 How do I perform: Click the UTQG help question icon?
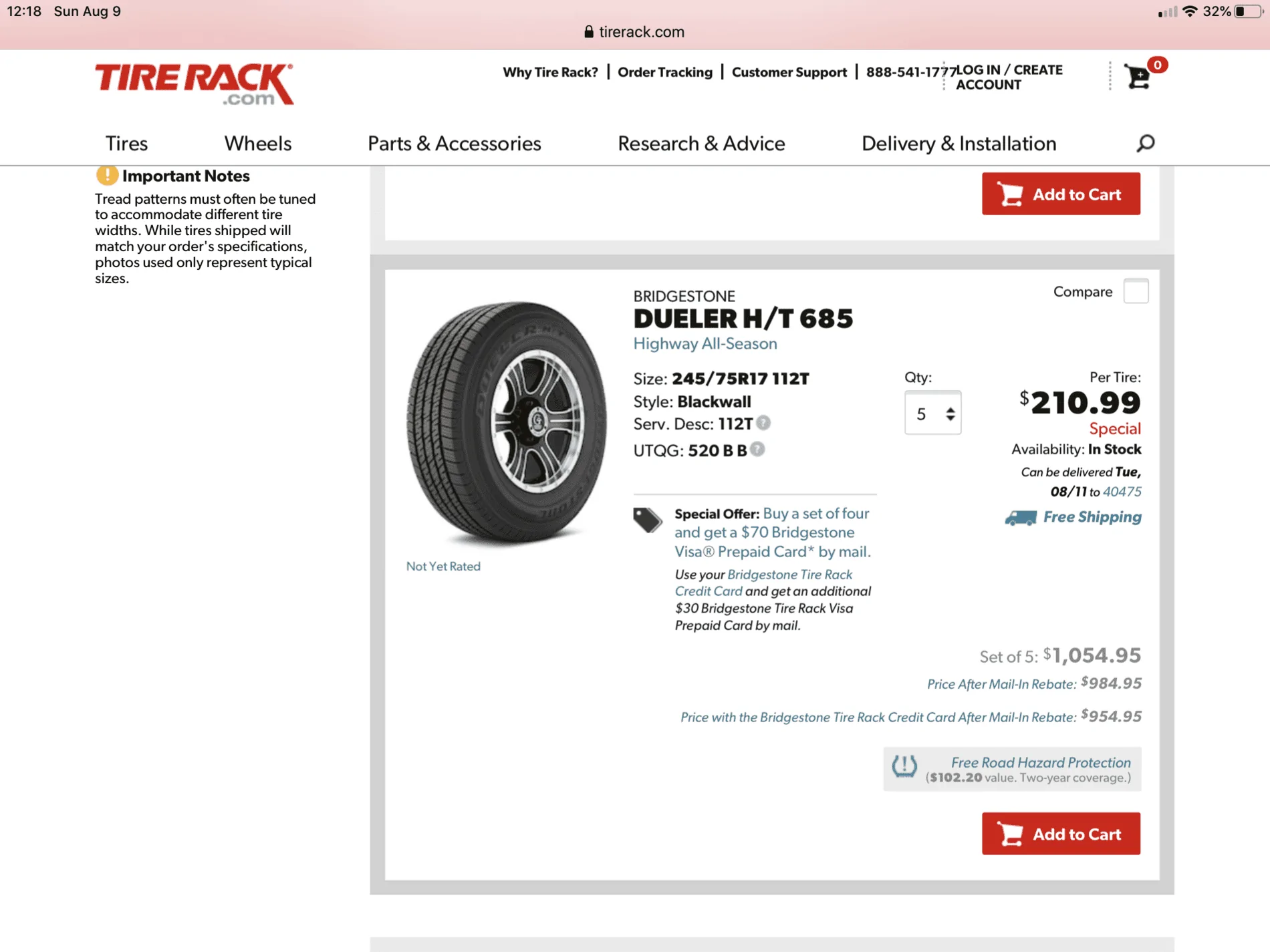pyautogui.click(x=757, y=449)
